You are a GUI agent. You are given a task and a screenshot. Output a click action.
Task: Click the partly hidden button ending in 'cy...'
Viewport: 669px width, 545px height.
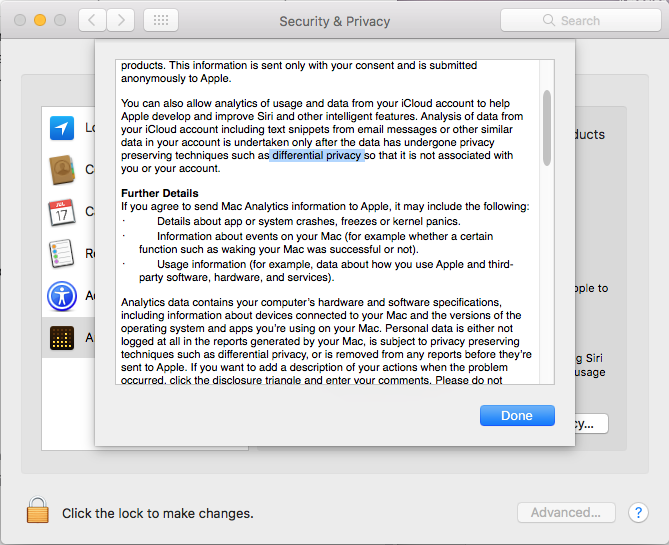591,424
